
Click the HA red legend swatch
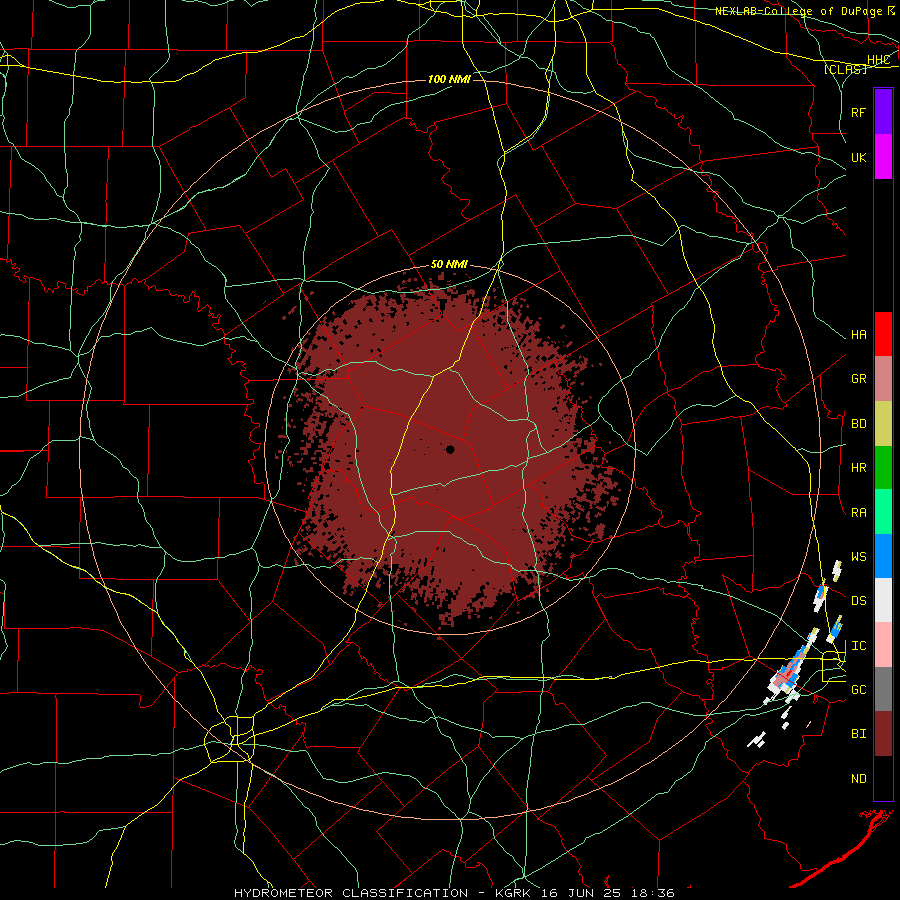tap(883, 334)
